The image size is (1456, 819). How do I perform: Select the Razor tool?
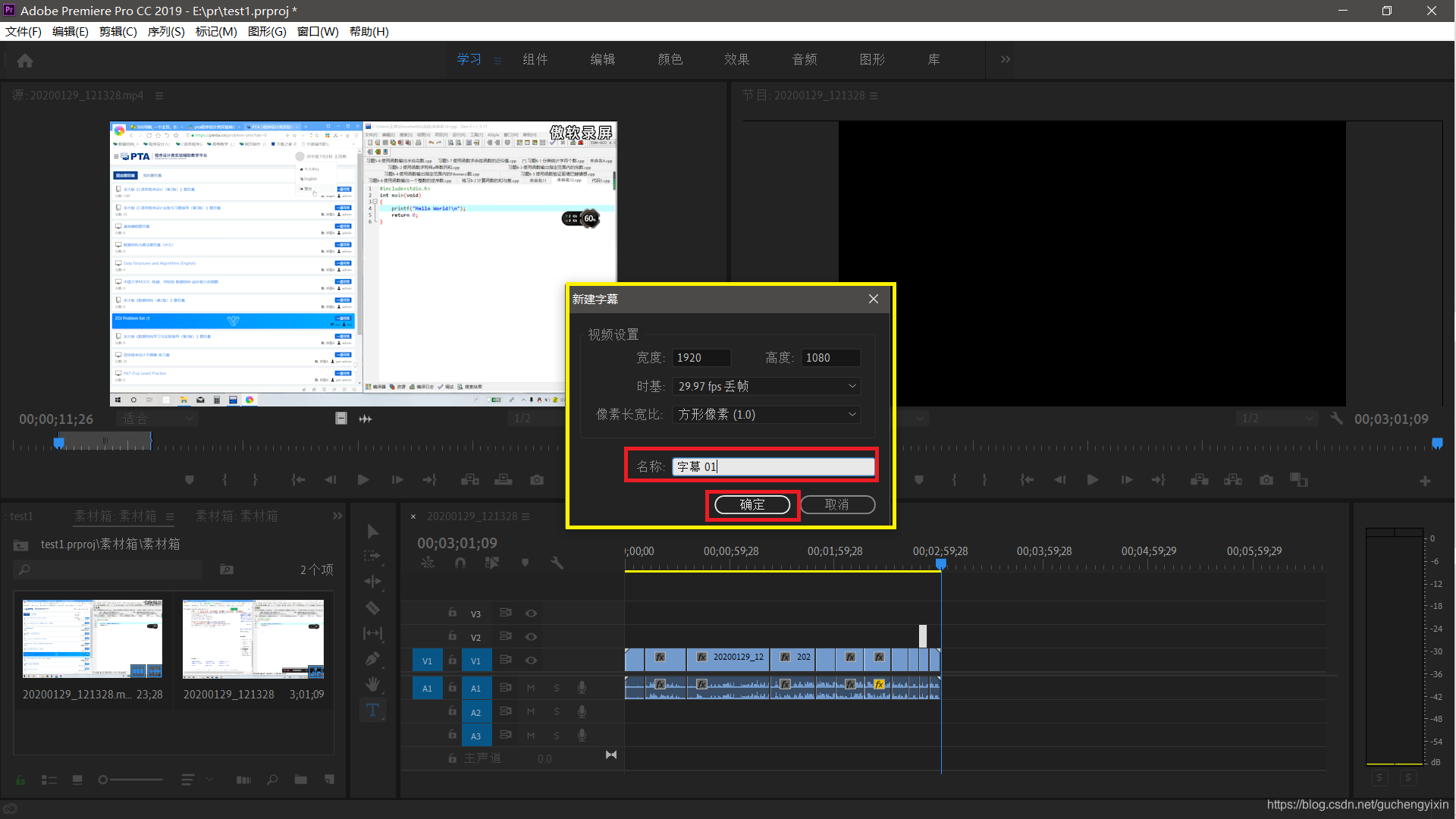(x=373, y=607)
